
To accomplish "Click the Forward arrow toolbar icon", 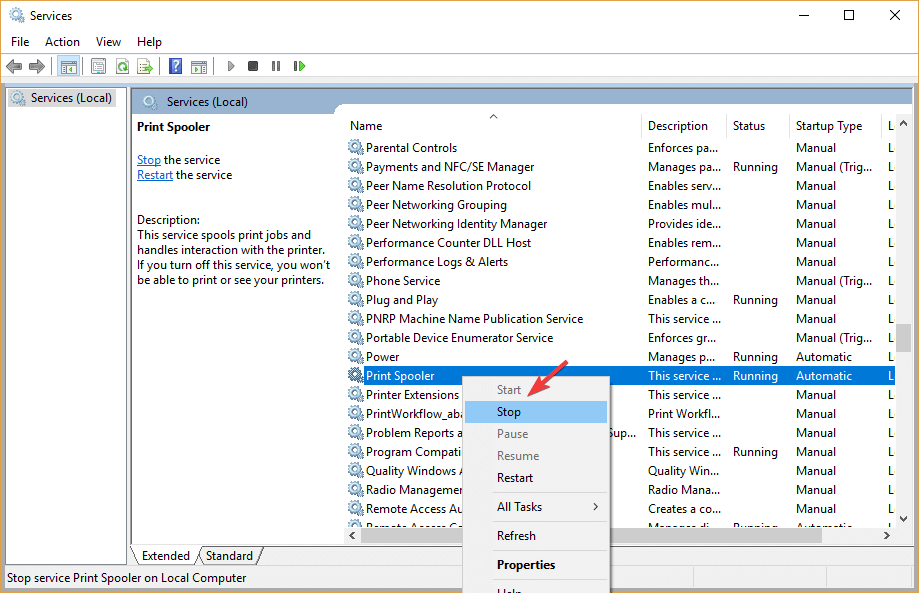I will pos(37,66).
